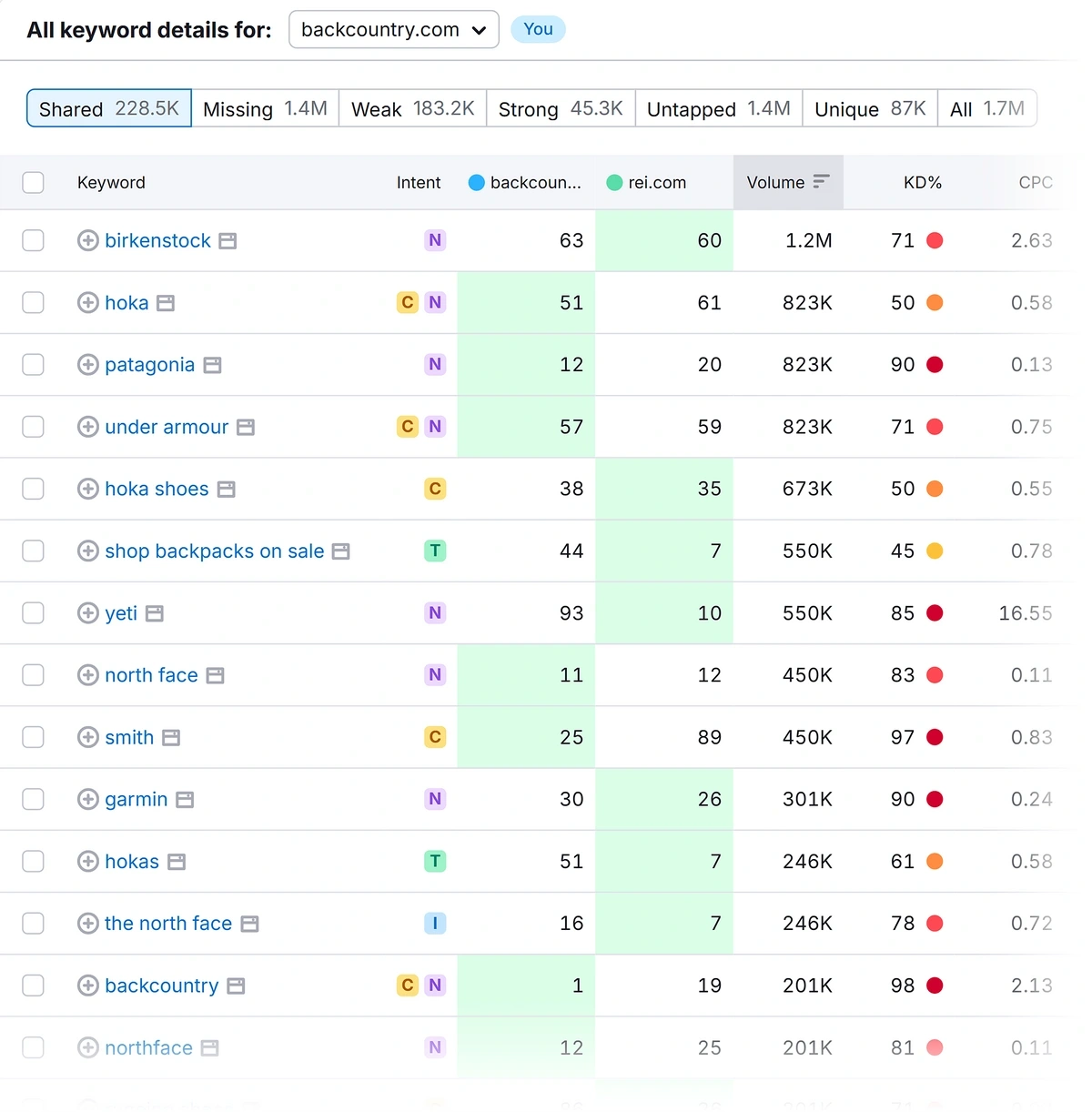Click the You badge beside the domain

(x=538, y=29)
